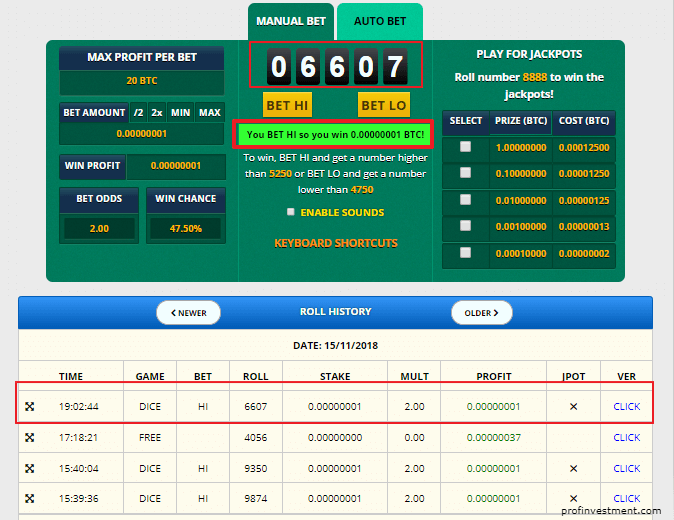Click the jackpot cost 0.00012500
Image resolution: width=674 pixels, height=520 pixels.
pos(584,148)
